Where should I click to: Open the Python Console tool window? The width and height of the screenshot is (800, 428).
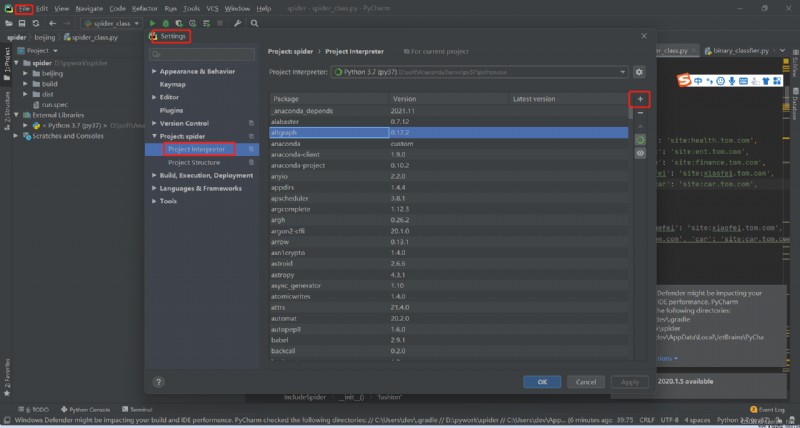(85, 409)
